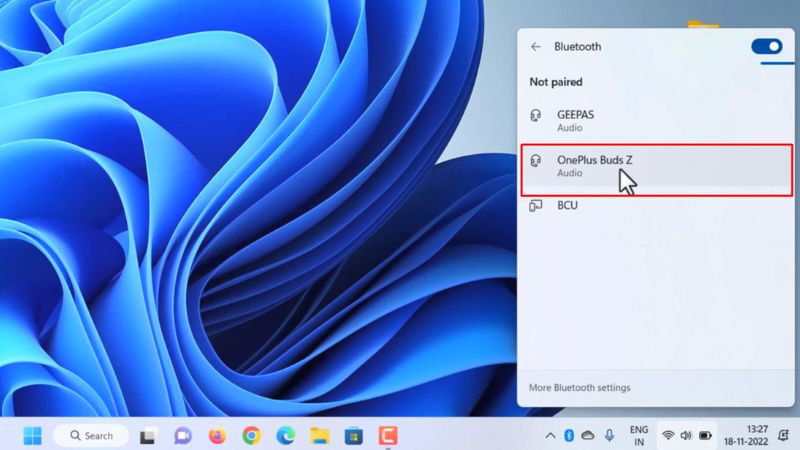
Task: Pair with GEEPAS audio device
Action: pos(657,120)
